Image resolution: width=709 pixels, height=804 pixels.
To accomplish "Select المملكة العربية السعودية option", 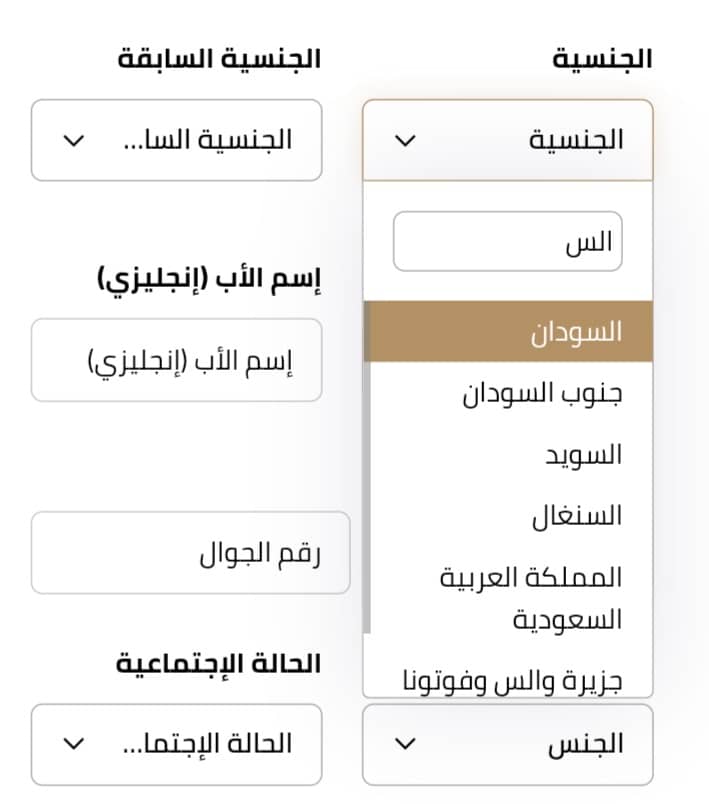I will (x=510, y=598).
